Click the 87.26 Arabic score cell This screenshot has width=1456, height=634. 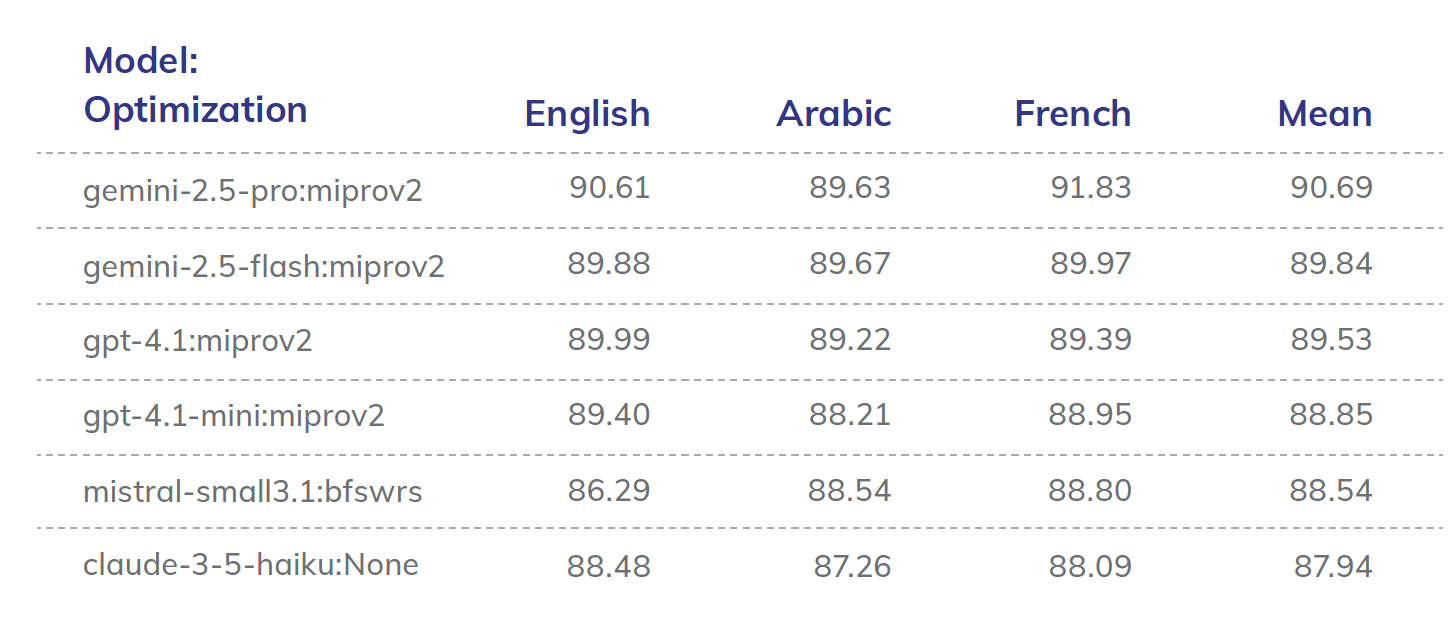(x=852, y=567)
